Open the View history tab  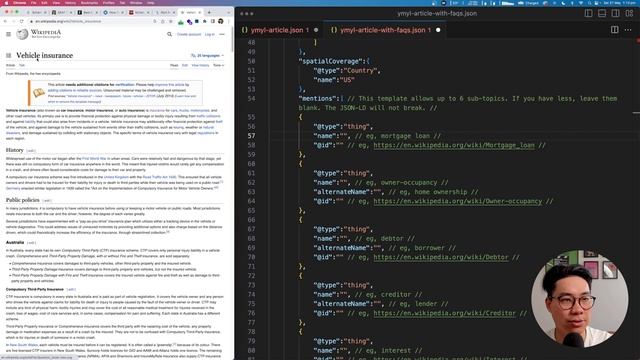coord(200,65)
